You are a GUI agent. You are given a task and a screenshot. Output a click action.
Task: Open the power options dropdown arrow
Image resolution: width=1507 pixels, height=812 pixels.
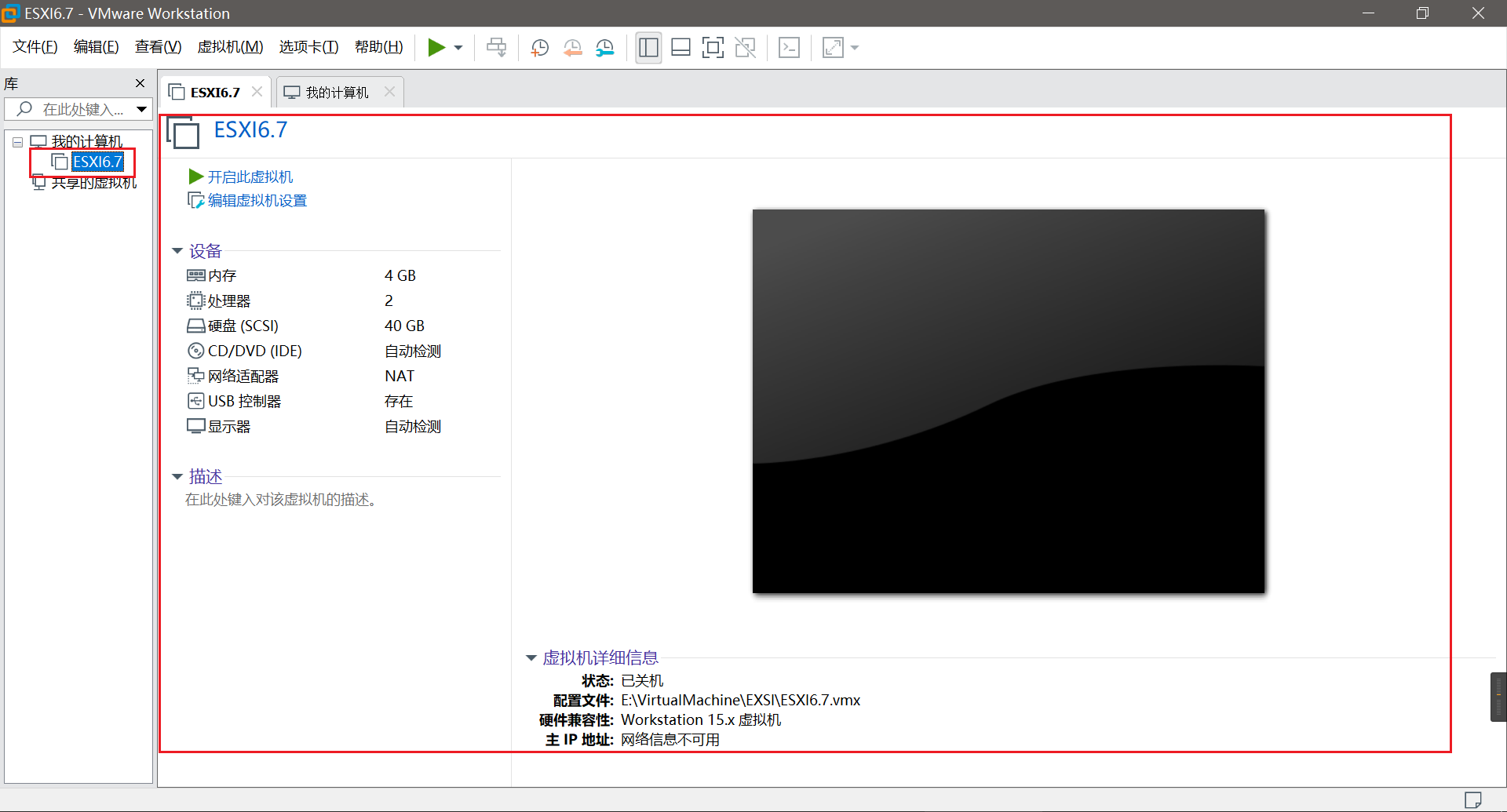tap(458, 48)
